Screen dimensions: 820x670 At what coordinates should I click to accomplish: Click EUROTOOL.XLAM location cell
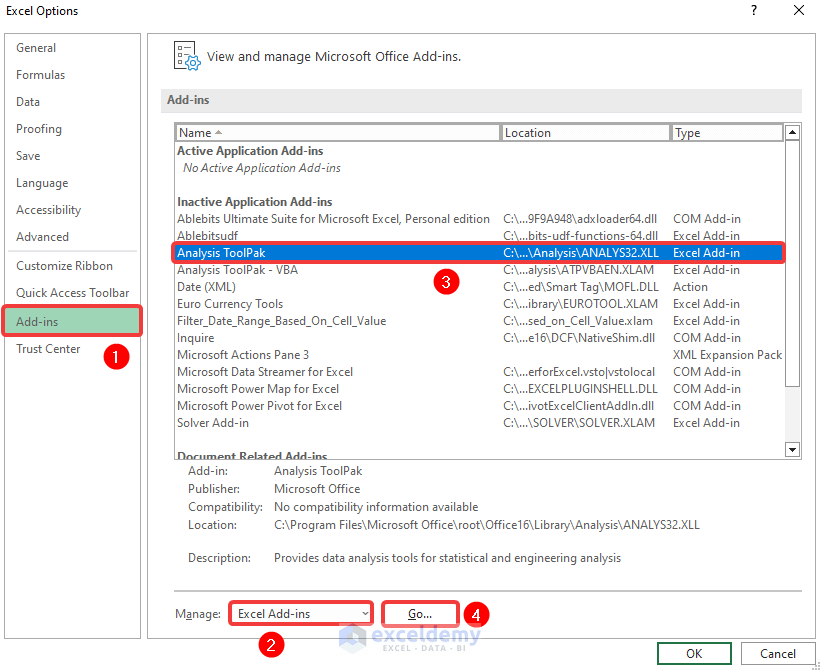[580, 304]
